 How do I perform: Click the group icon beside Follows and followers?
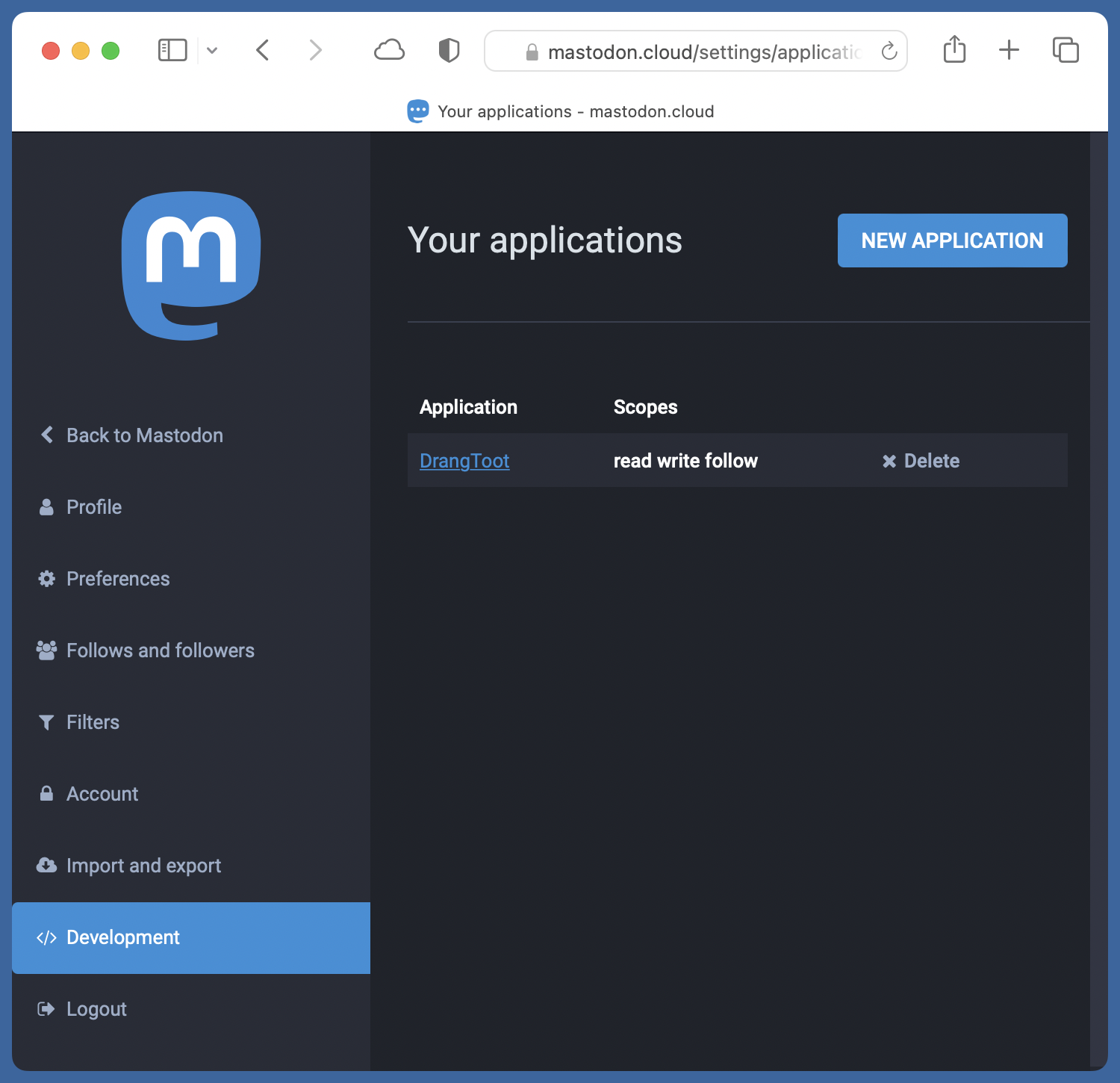pos(46,651)
